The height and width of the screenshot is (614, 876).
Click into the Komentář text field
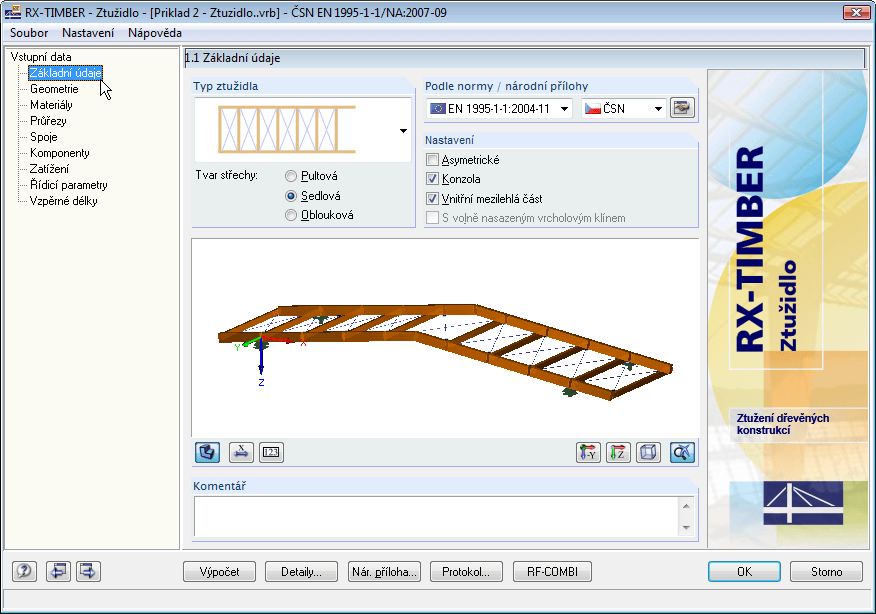(x=436, y=517)
